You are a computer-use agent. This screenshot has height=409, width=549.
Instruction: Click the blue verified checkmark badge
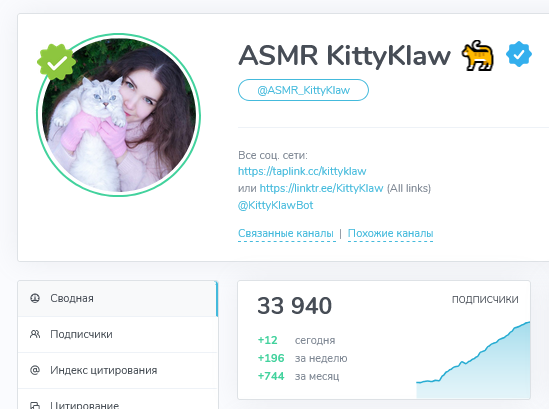pos(519,54)
